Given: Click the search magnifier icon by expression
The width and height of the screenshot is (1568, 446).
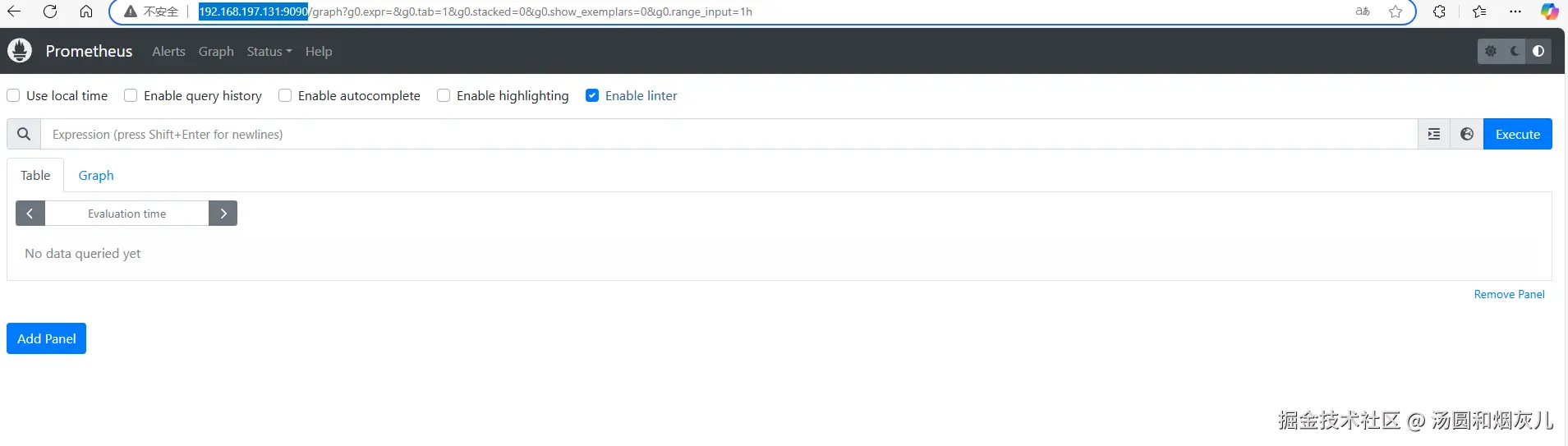Looking at the screenshot, I should pyautogui.click(x=24, y=134).
